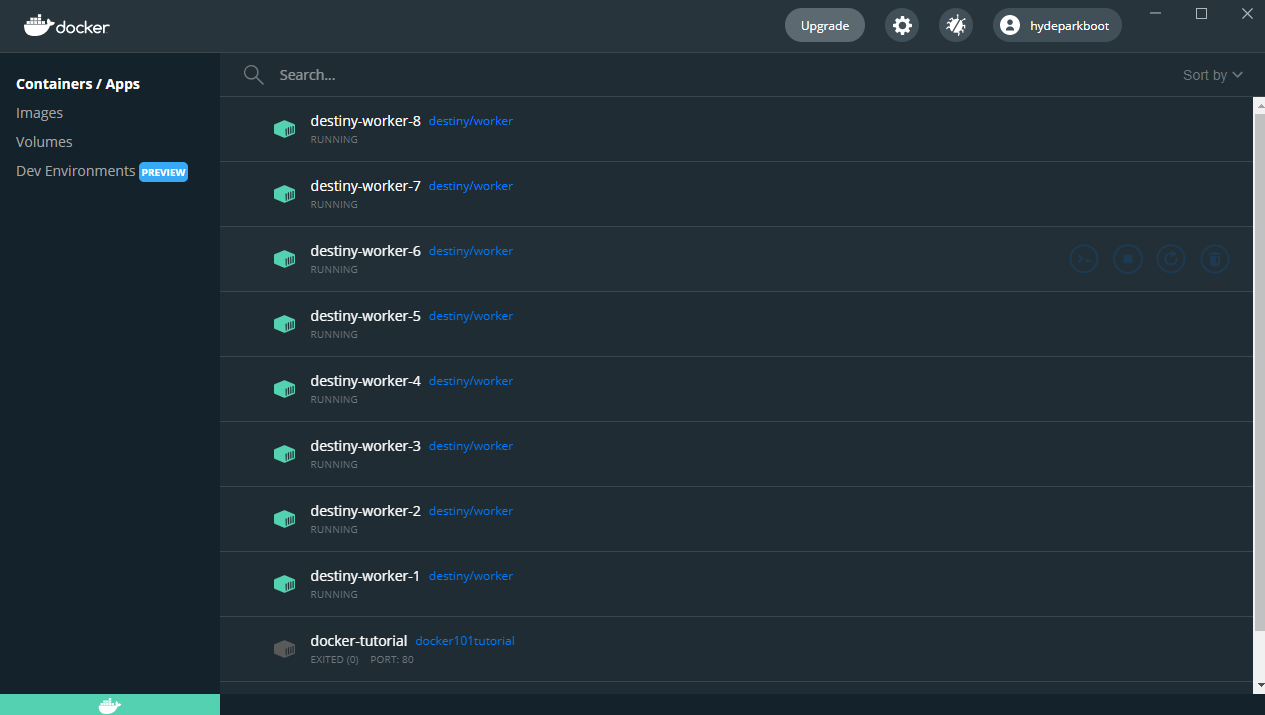1265x715 pixels.
Task: Delete the destiny-worker-6 container
Action: pos(1215,259)
